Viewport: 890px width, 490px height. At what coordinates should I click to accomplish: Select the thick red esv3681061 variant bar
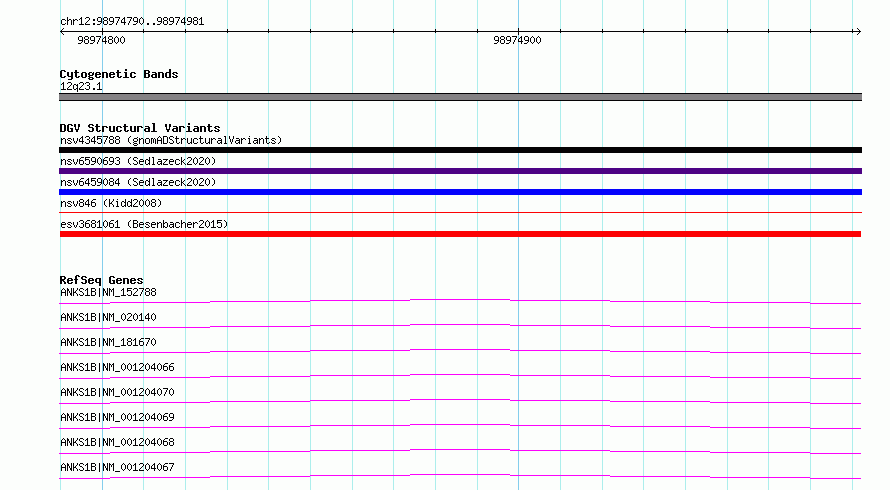click(x=460, y=234)
